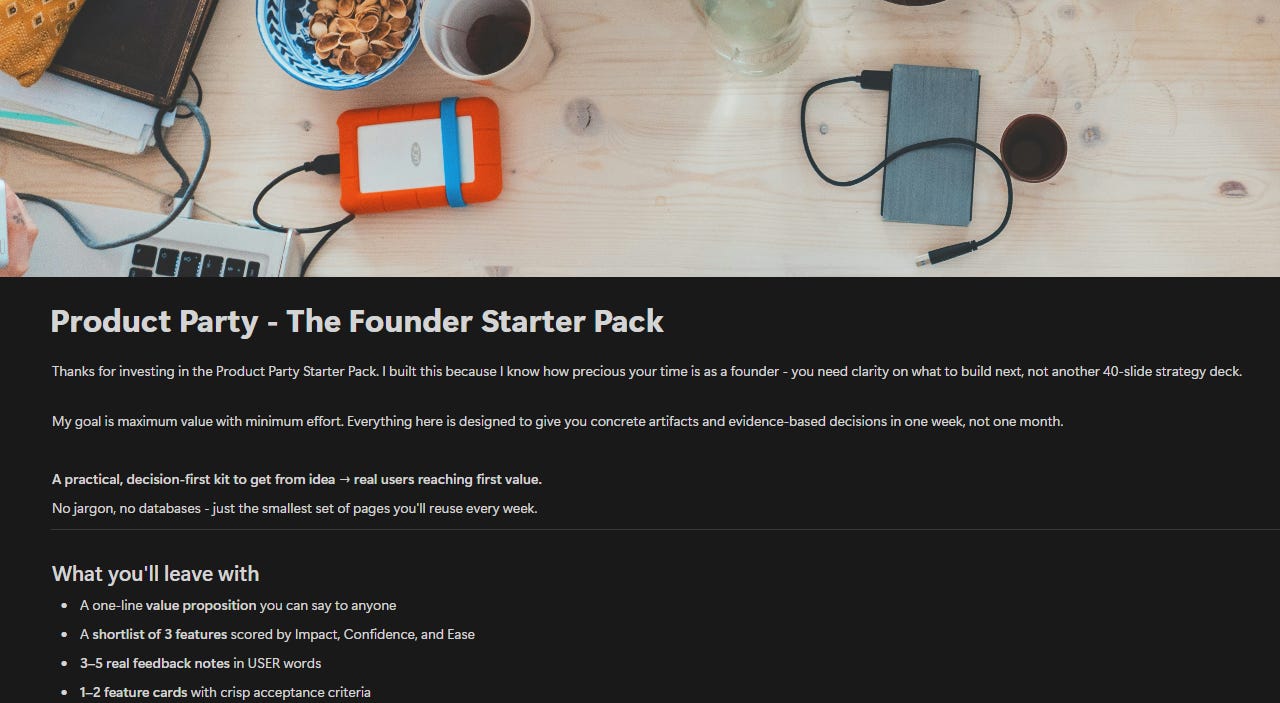Screen dimensions: 1280x703
Task: Click the page title 'Product Party - The Founder Starter Pack'
Action: (x=357, y=322)
